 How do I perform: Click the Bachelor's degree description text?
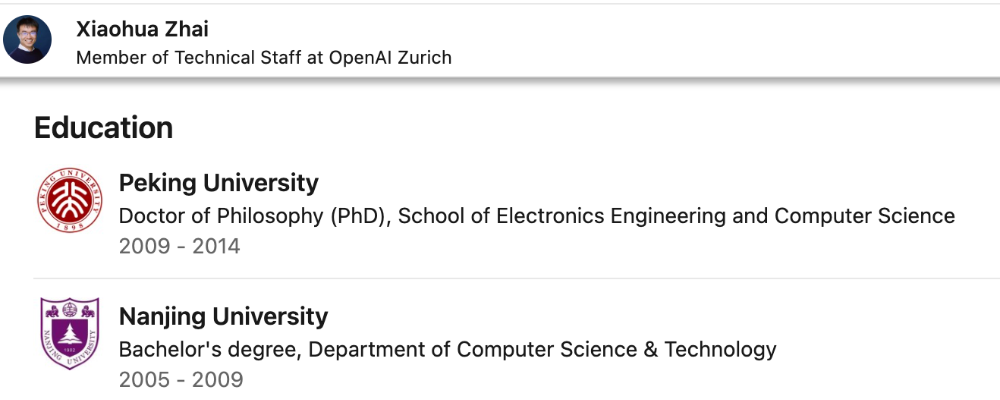[x=447, y=349]
